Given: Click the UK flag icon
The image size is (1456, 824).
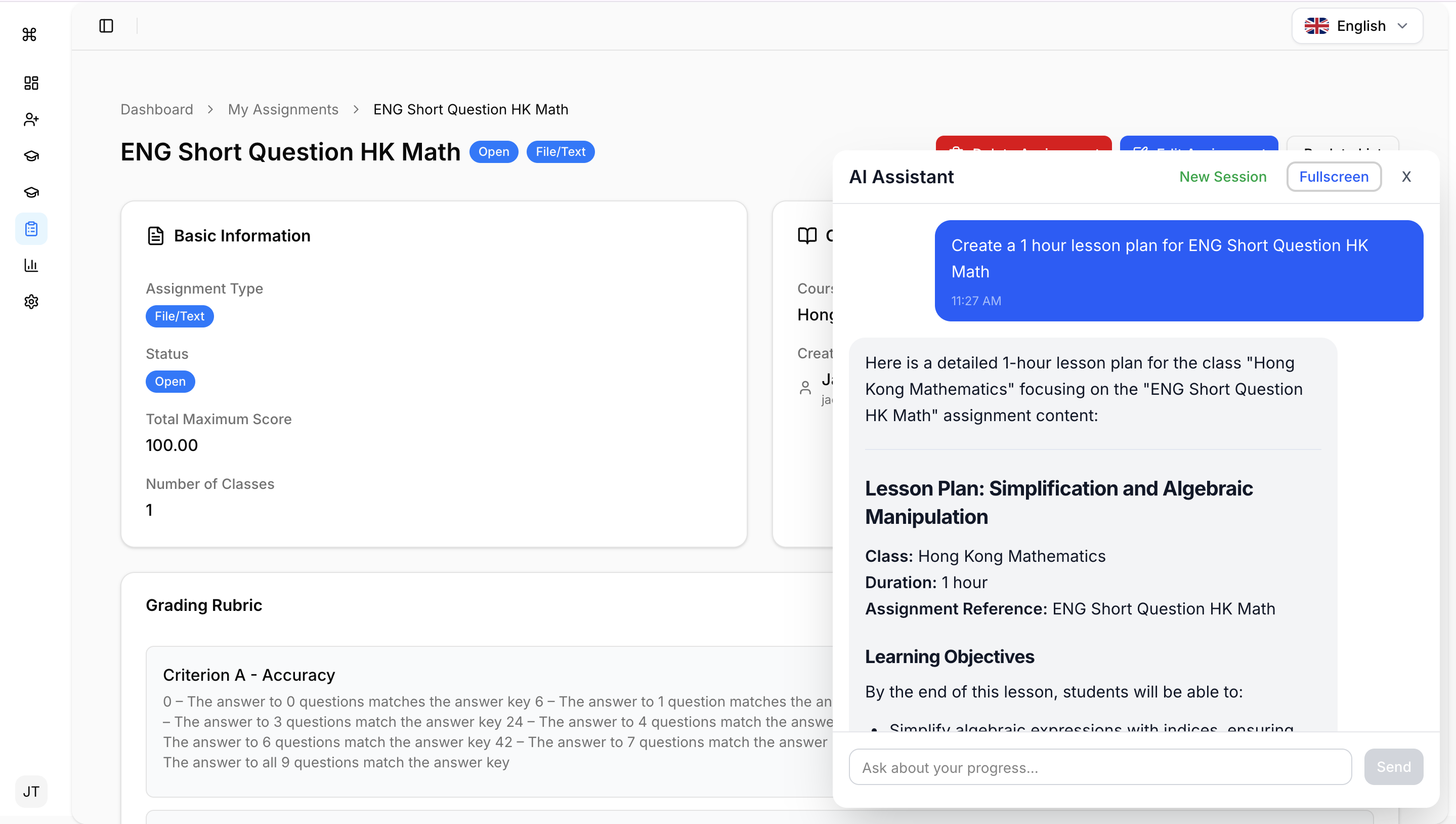Looking at the screenshot, I should (1316, 26).
